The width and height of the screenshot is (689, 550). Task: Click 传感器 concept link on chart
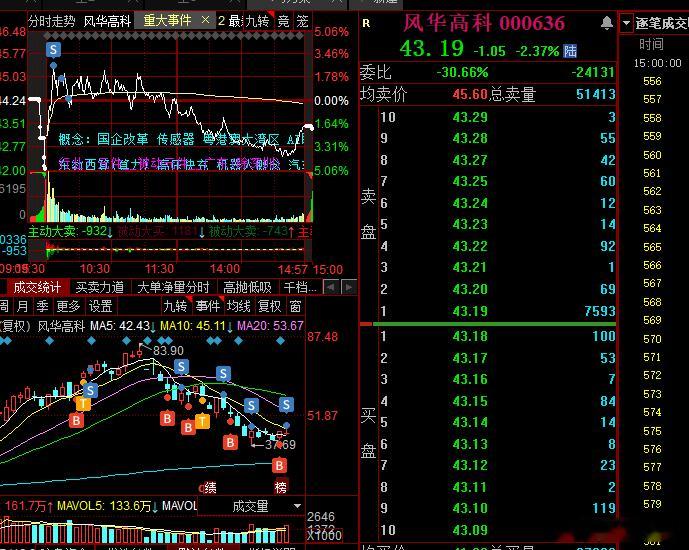175,139
